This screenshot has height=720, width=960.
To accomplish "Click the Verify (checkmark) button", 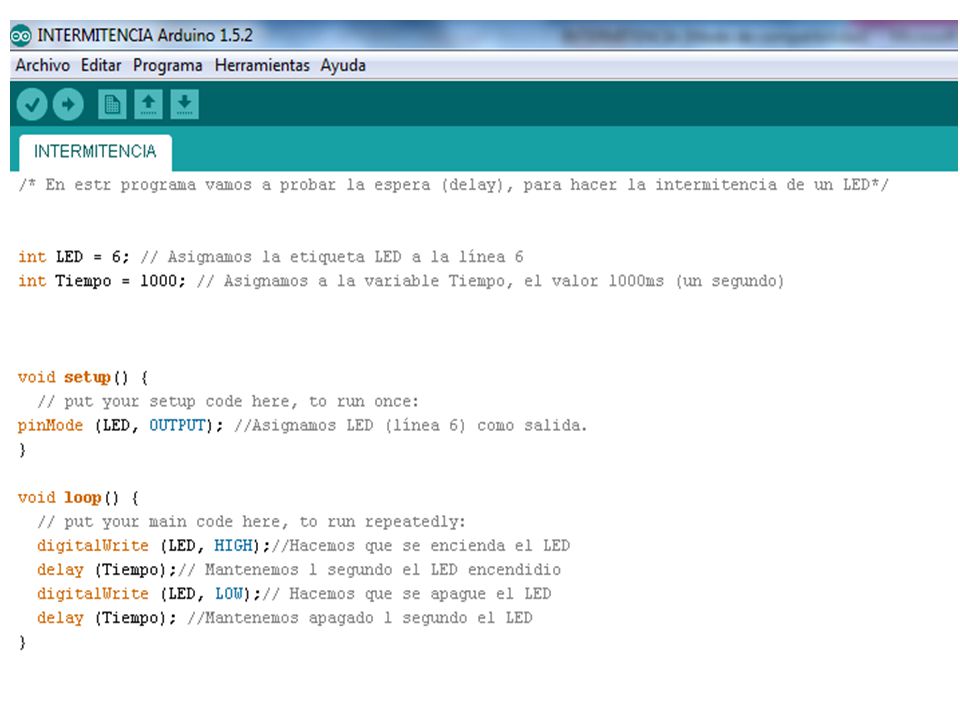I will click(x=32, y=105).
